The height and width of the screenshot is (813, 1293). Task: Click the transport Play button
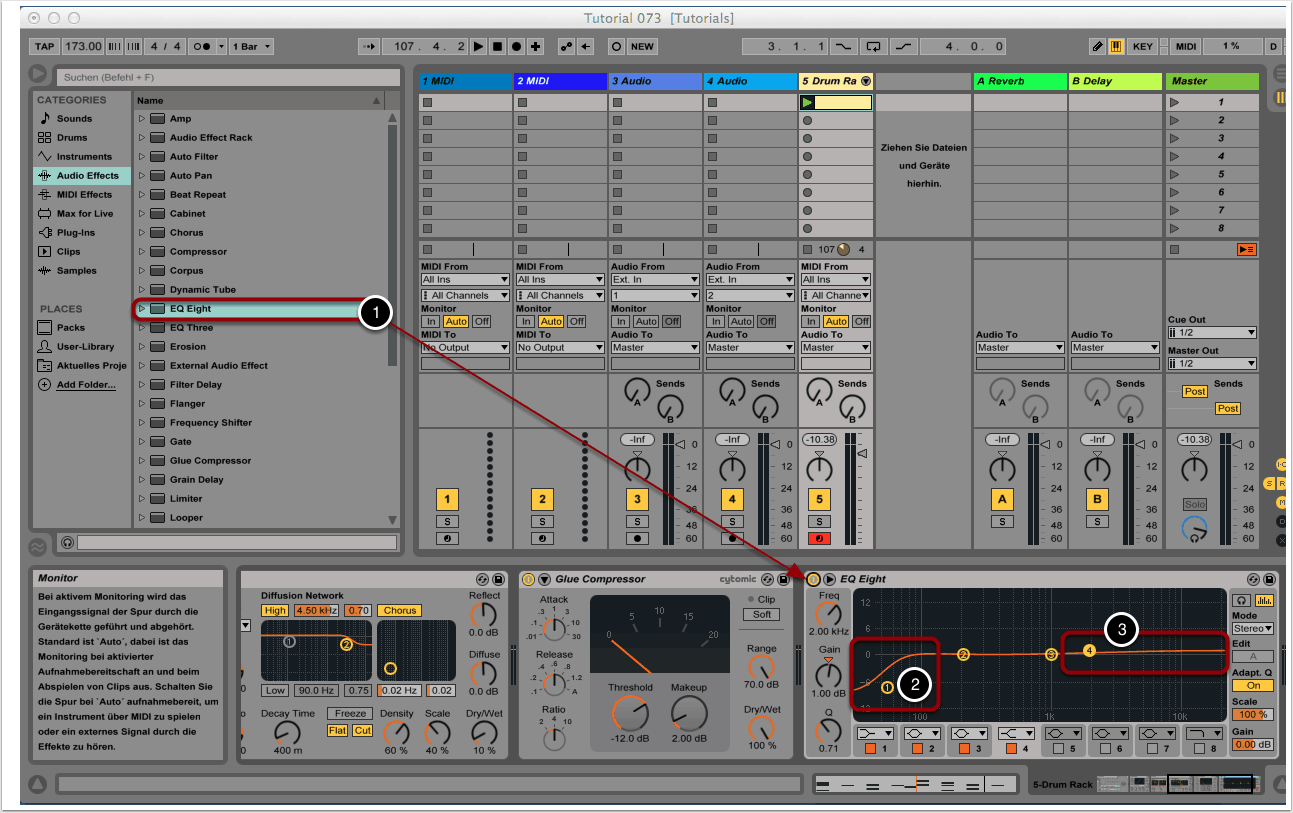coord(478,46)
